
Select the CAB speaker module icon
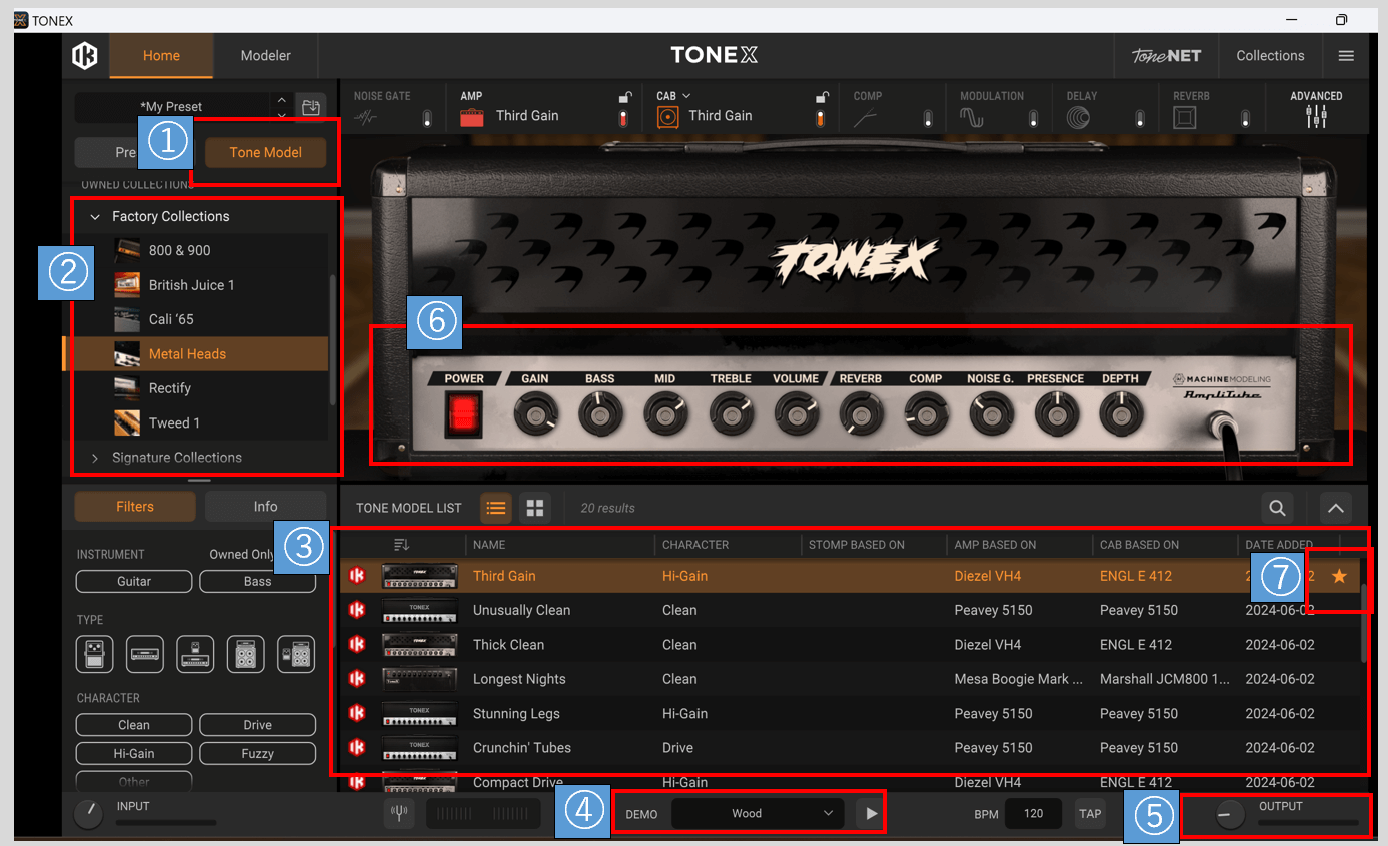pos(668,117)
